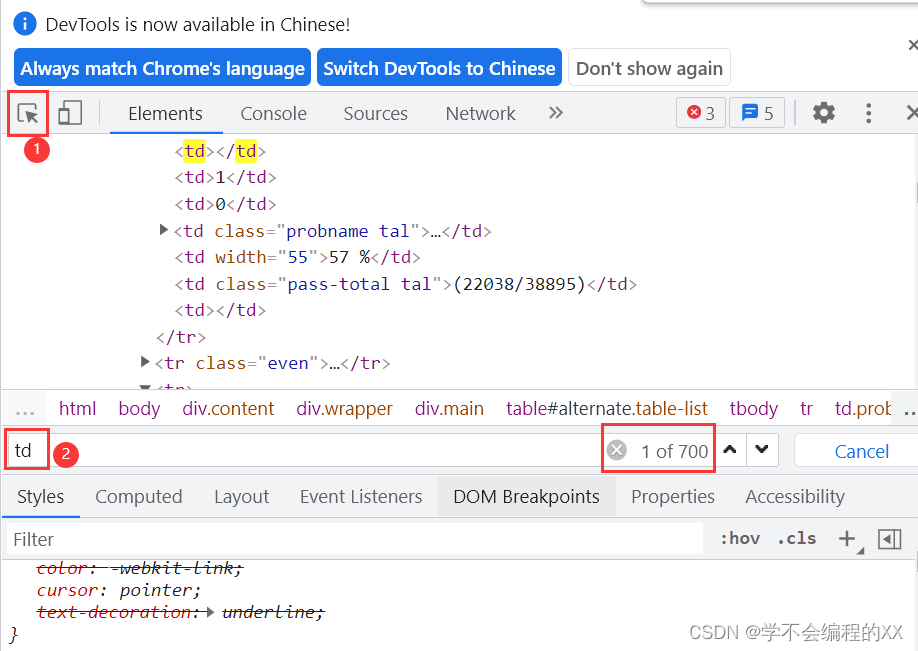The width and height of the screenshot is (918, 651).
Task: Toggle the computed styles sidebar icon
Action: coord(889,539)
